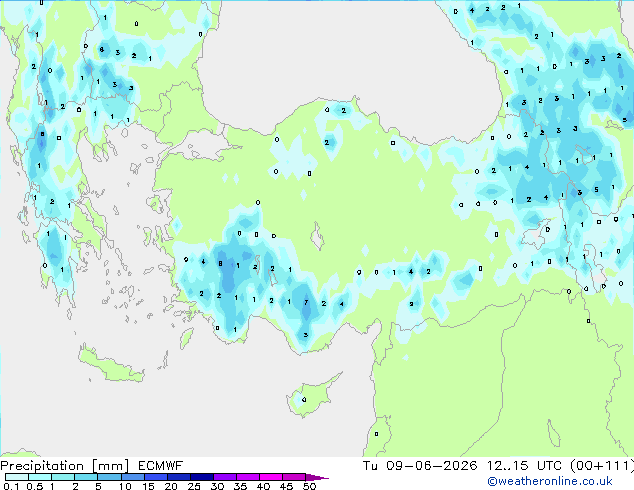This screenshot has height=490, width=634.
Task: Pick the 1–2 mm legend color swatch
Action: tap(63, 477)
